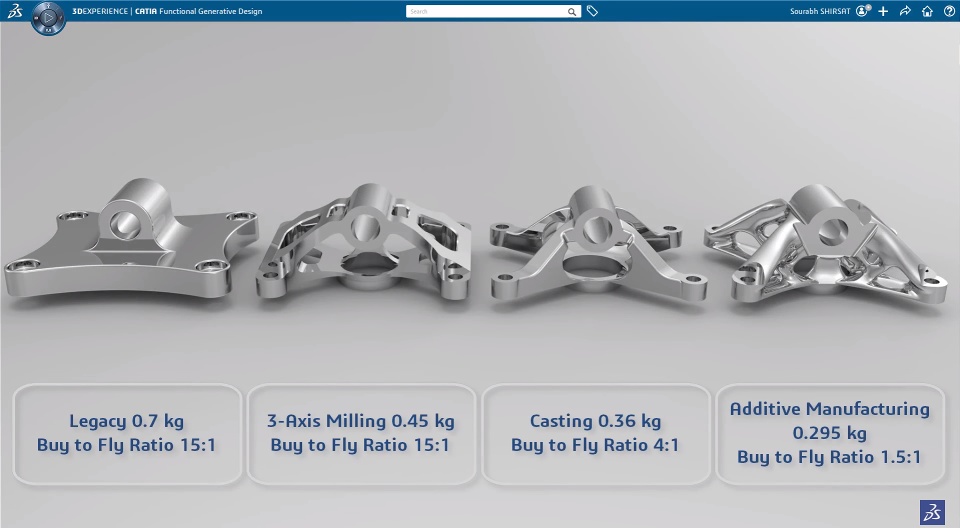The height and width of the screenshot is (528, 960).
Task: Select the Legacy 0.7 kg card
Action: (x=127, y=434)
